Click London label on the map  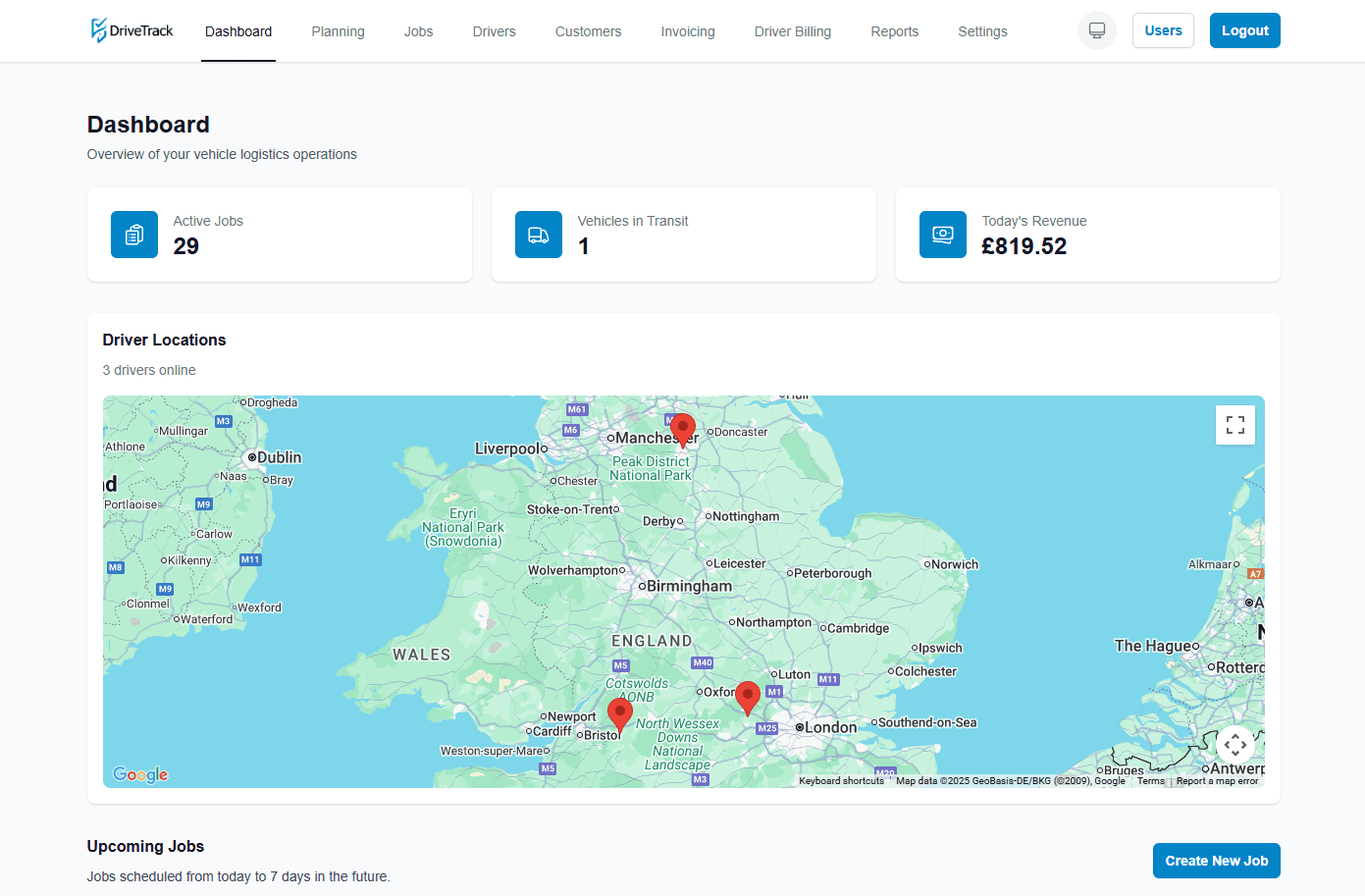click(x=831, y=727)
